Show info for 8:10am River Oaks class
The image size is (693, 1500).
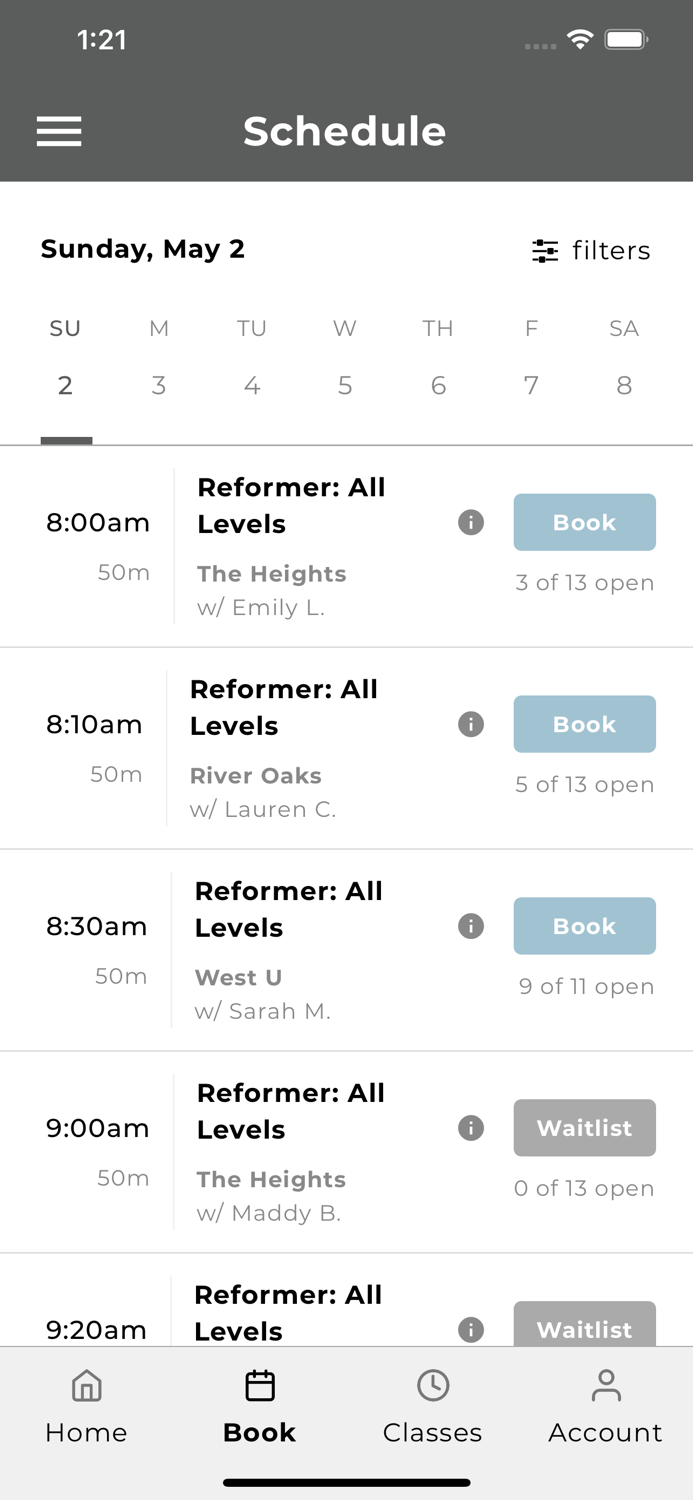pyautogui.click(x=471, y=724)
